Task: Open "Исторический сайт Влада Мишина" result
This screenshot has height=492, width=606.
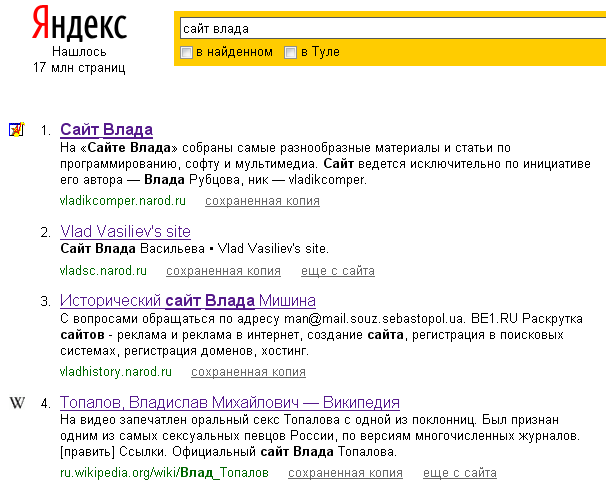Action: pyautogui.click(x=188, y=300)
